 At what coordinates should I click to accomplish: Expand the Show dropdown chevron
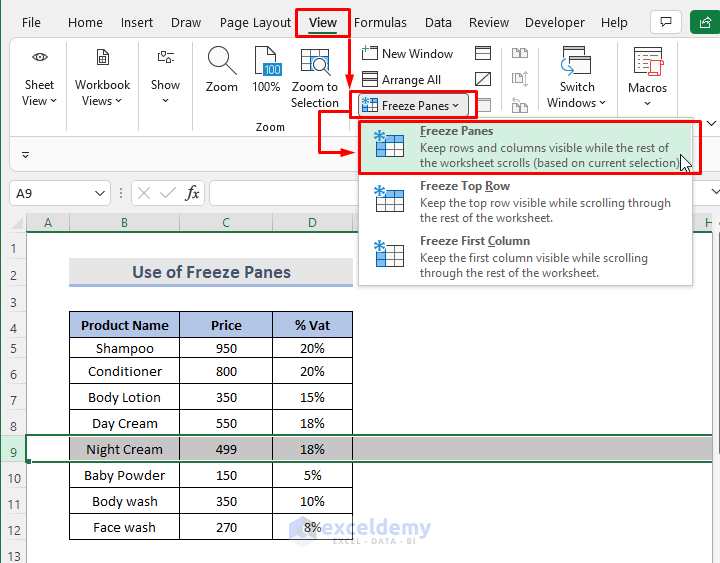[165, 101]
